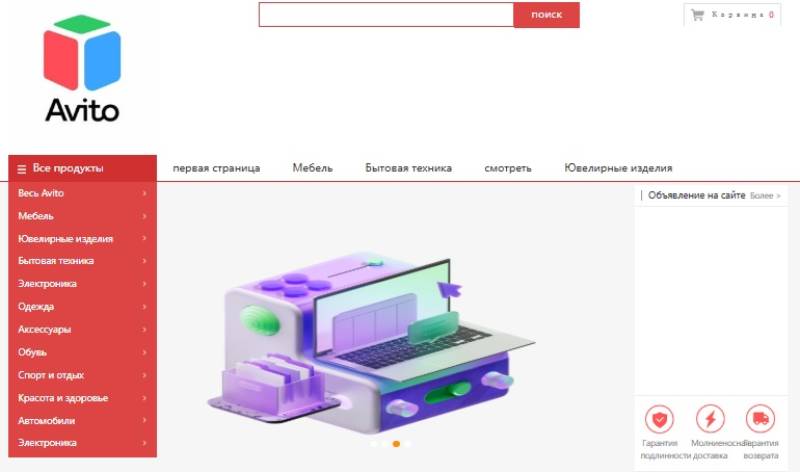
Task: Select the last carousel slide dot
Action: click(407, 444)
